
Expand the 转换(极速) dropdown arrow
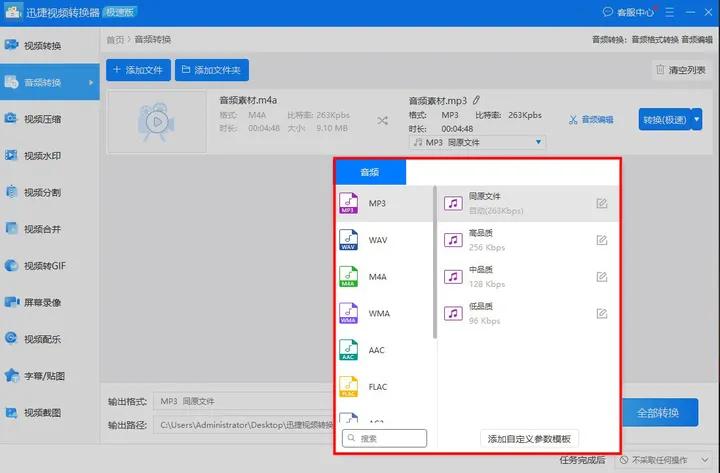tap(697, 119)
